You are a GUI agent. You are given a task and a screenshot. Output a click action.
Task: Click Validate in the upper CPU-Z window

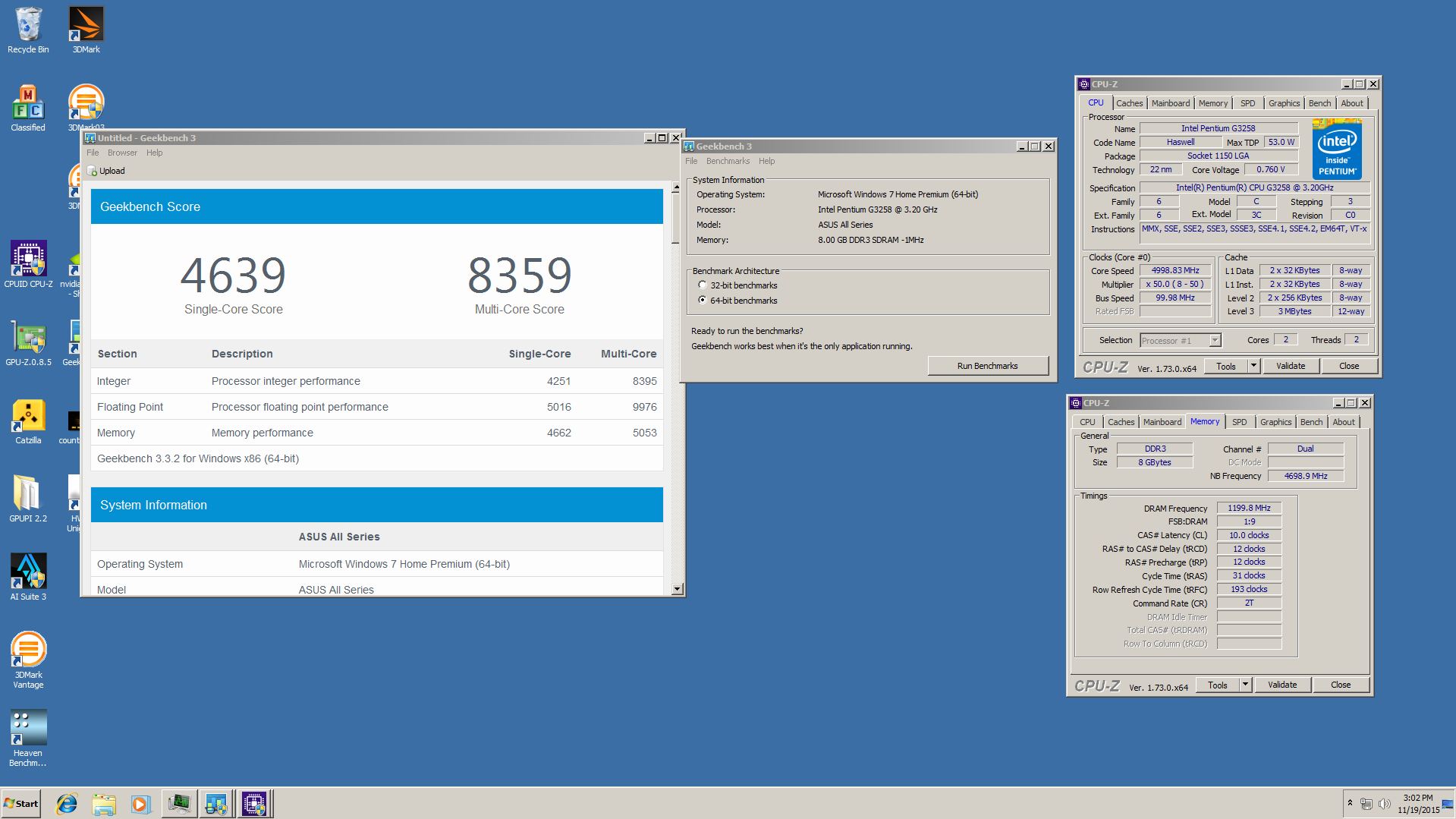(x=1291, y=366)
